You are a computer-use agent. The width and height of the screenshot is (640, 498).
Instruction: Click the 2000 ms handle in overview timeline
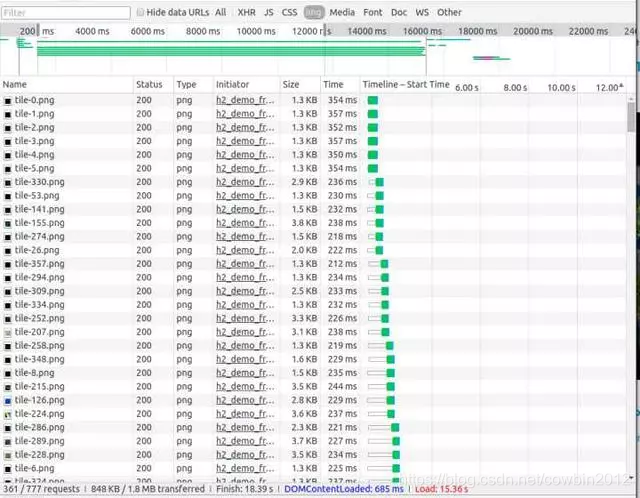pos(38,30)
